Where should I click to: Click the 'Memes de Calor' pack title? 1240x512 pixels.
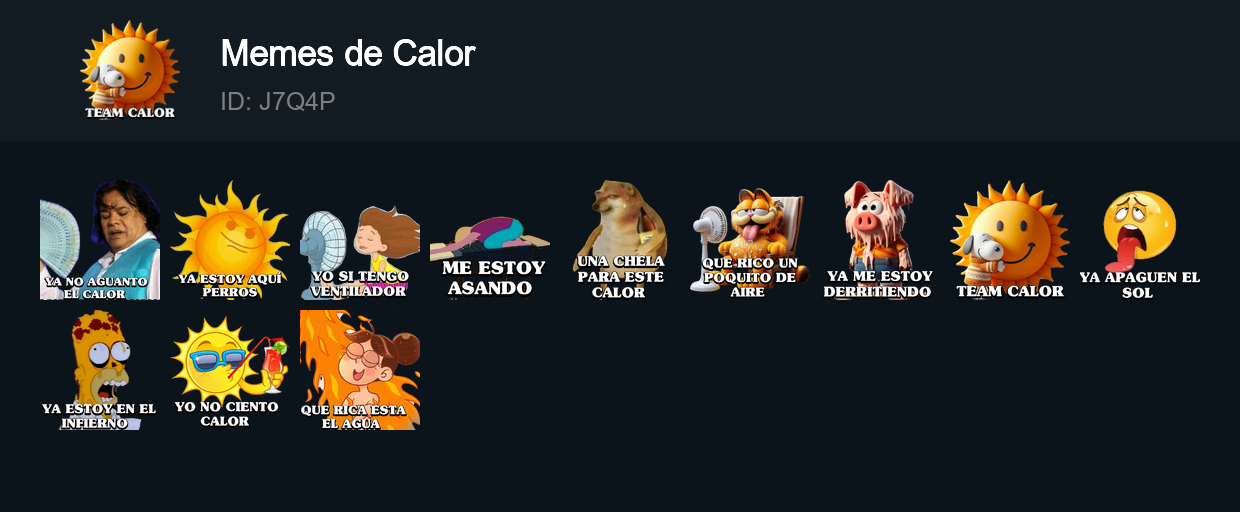tap(348, 53)
